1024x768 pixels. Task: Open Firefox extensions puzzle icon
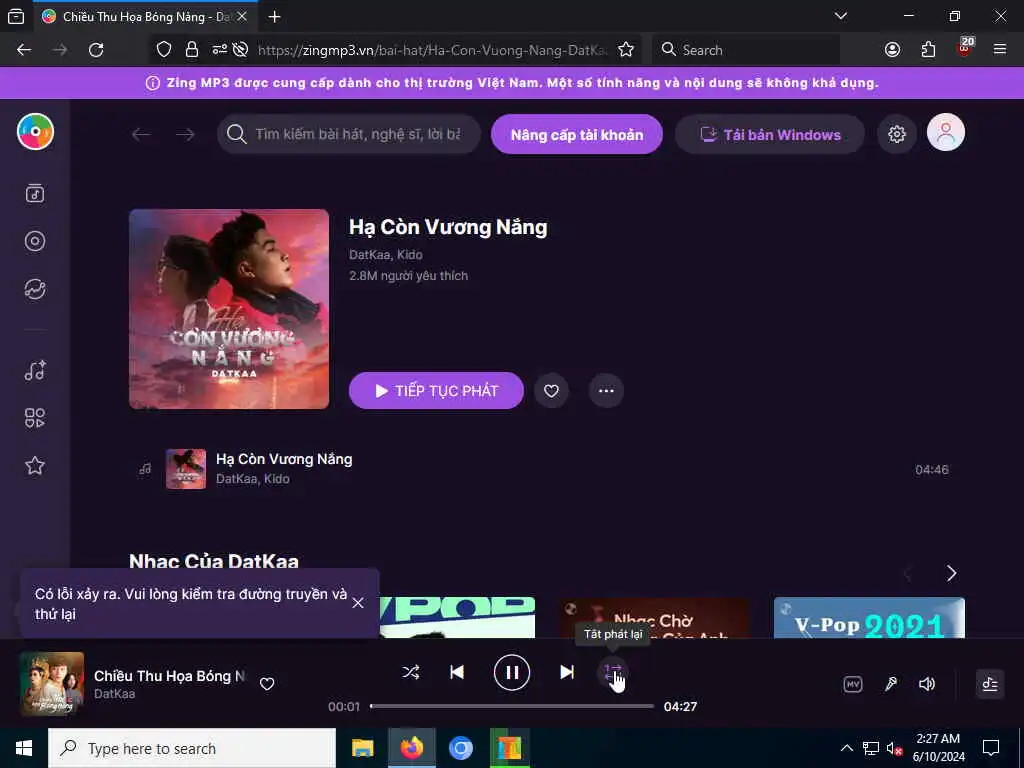click(x=928, y=50)
